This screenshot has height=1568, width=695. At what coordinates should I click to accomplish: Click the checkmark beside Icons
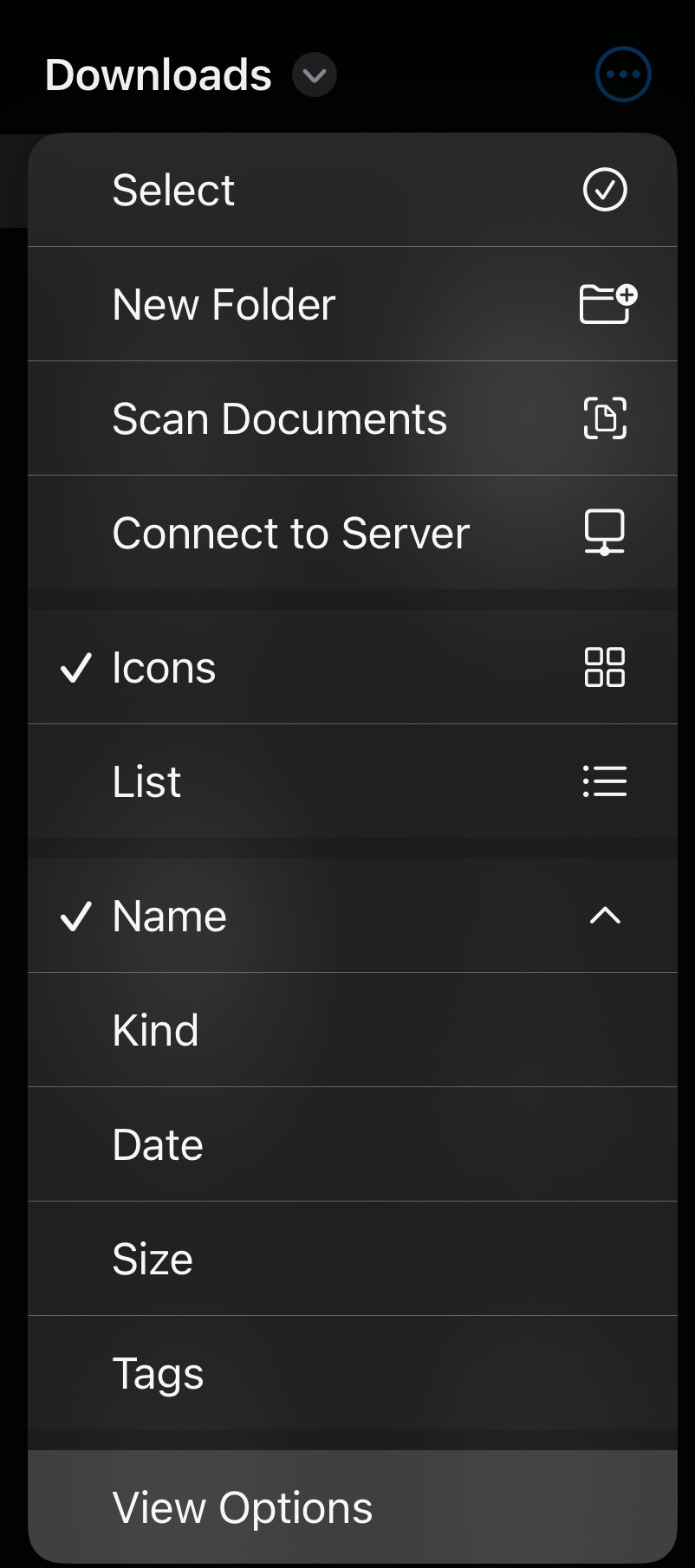pos(76,668)
